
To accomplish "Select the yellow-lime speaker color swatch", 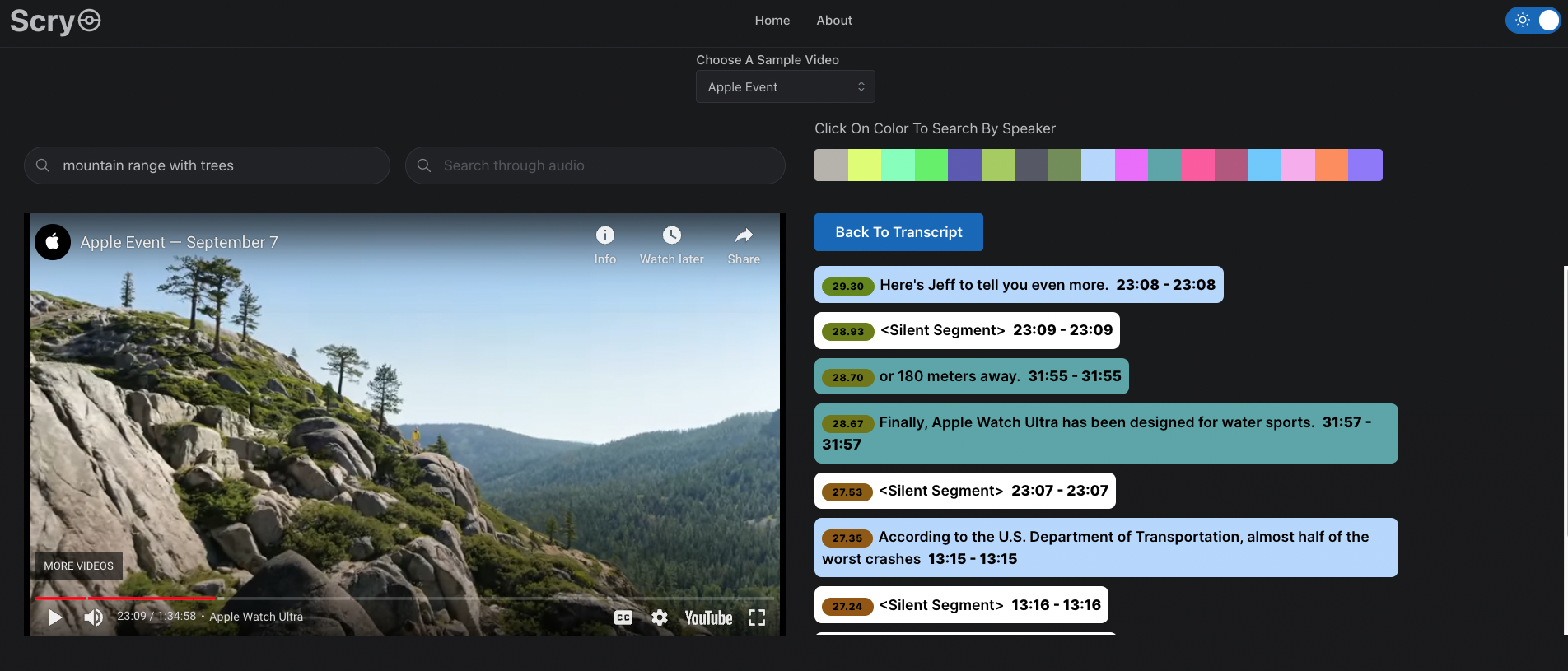I will pyautogui.click(x=865, y=165).
